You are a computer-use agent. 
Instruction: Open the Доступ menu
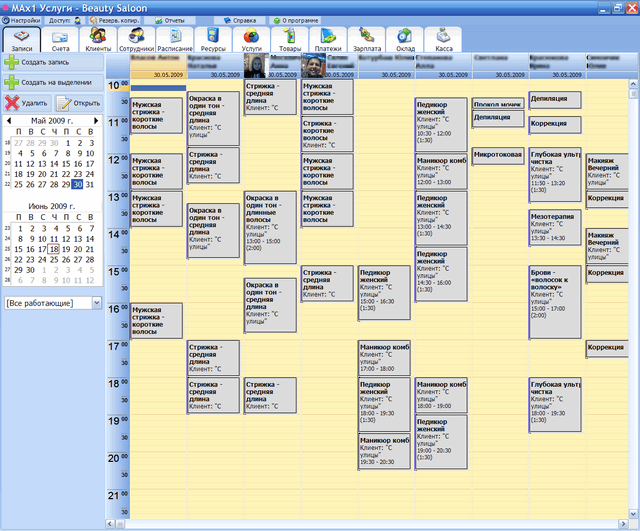click(64, 20)
